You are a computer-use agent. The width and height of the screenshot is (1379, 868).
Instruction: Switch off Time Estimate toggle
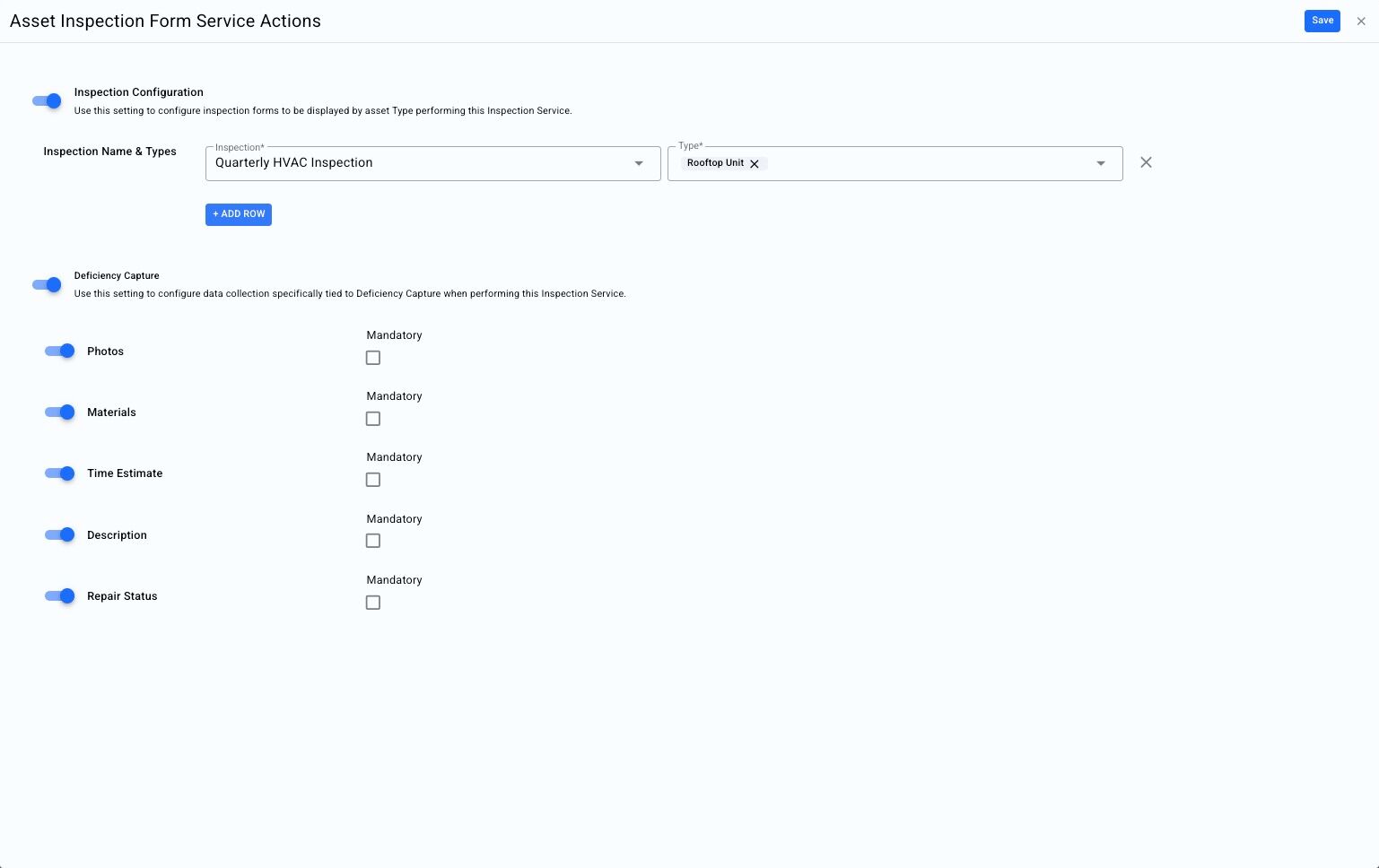60,473
